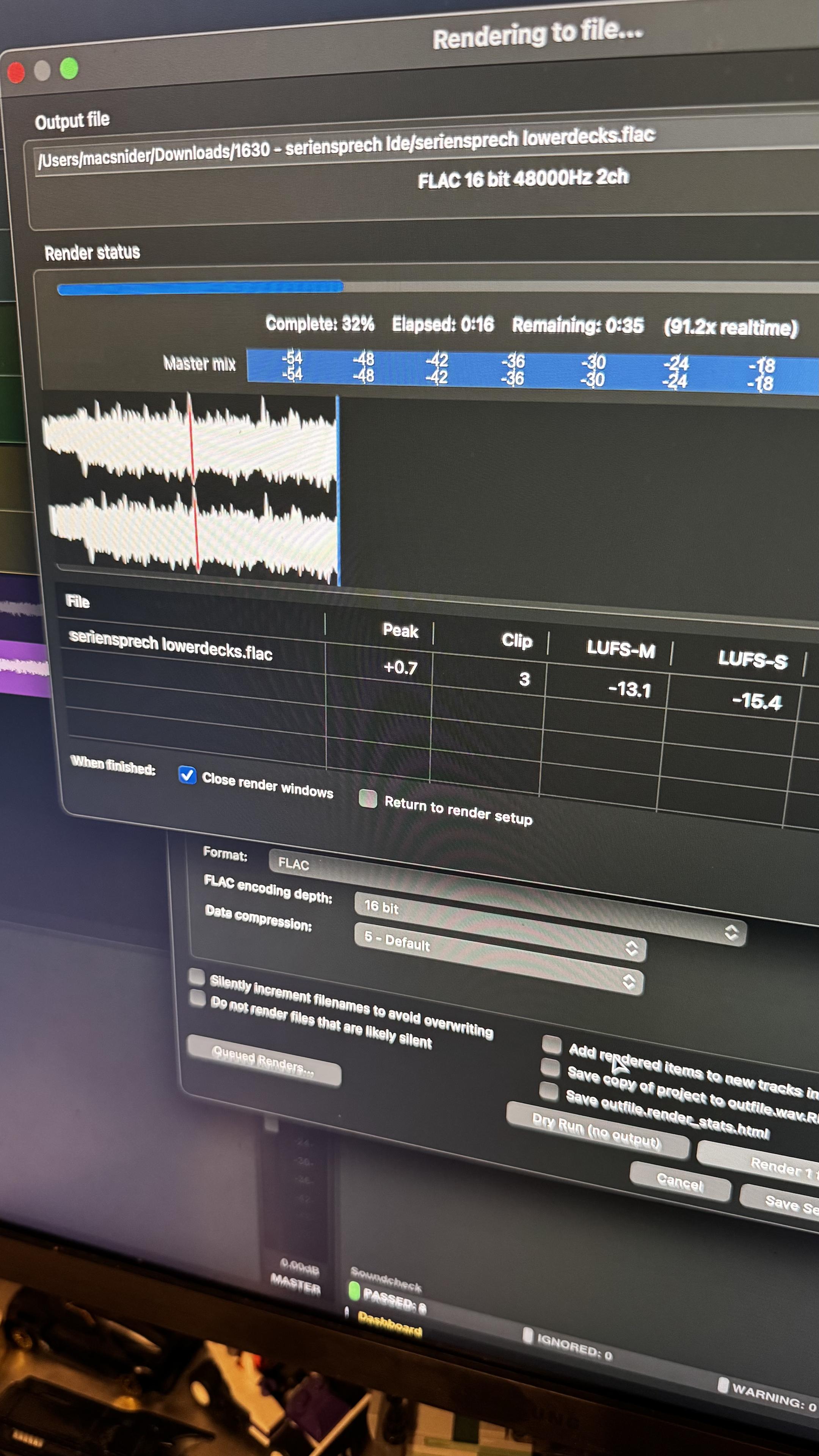
Task: Click the Master mix level meter
Action: click(532, 370)
